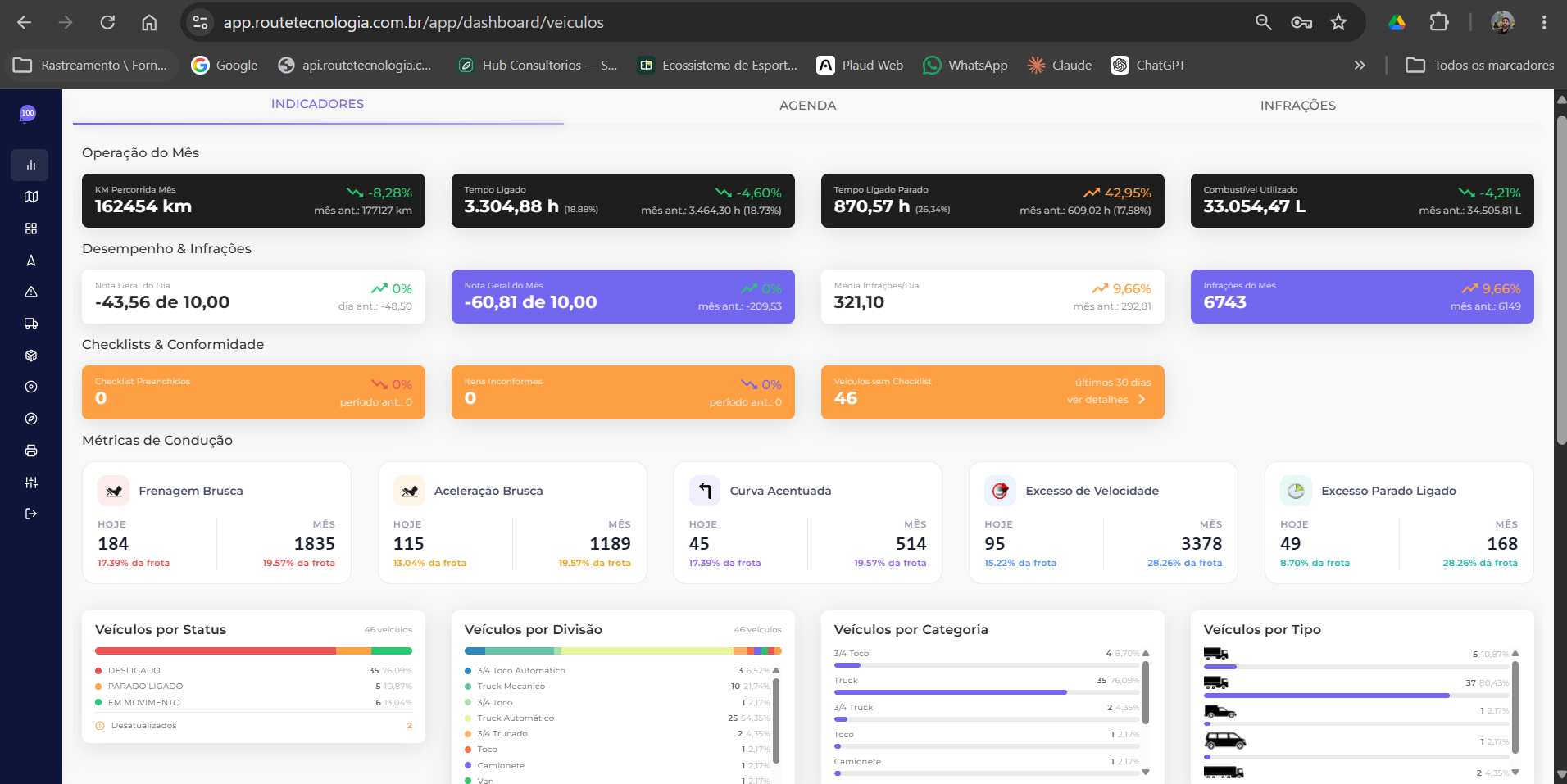
Task: Open the bar chart dashboard sidebar icon
Action: [30, 165]
